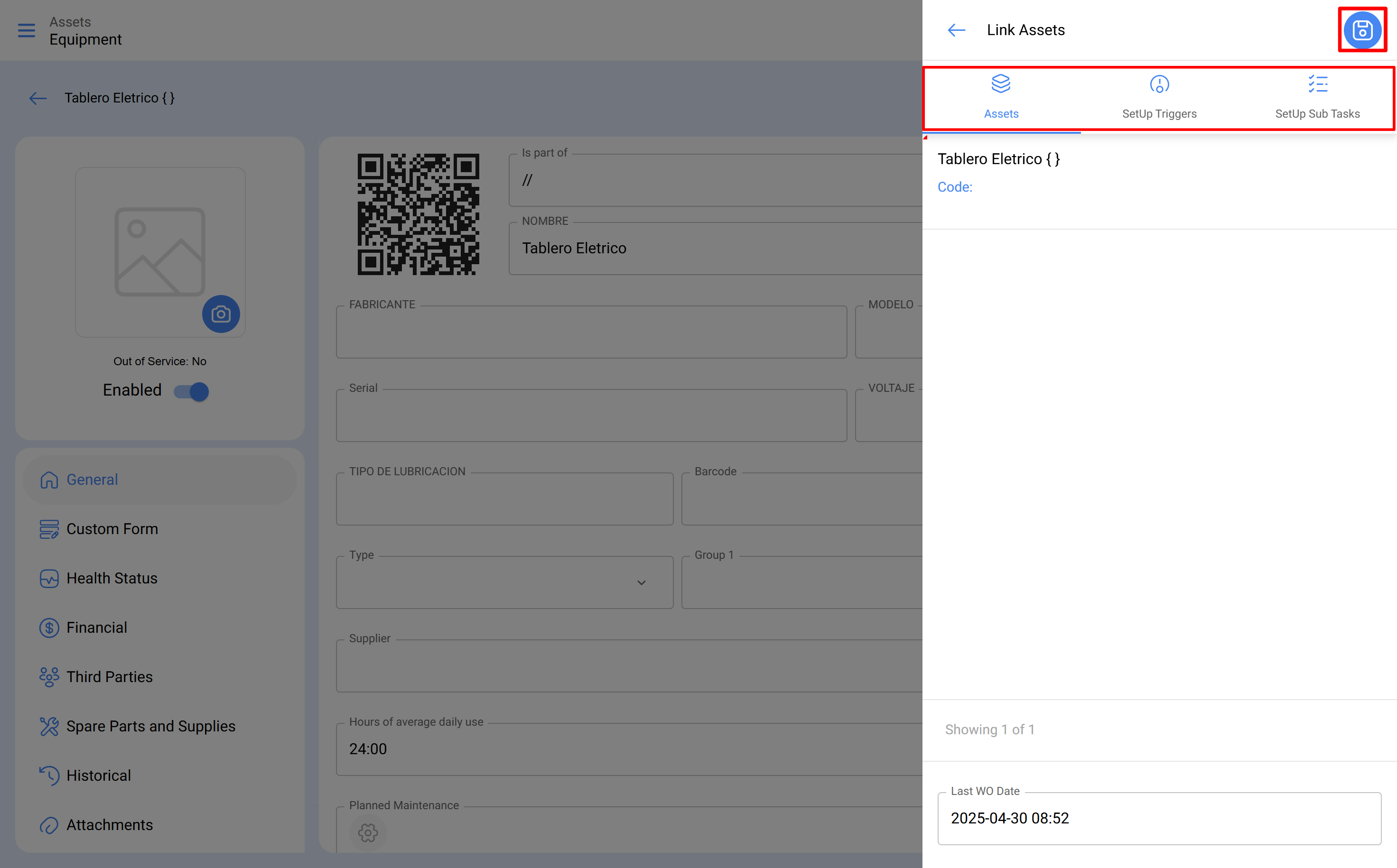Click the Planned Maintenance gear icon

pyautogui.click(x=368, y=832)
